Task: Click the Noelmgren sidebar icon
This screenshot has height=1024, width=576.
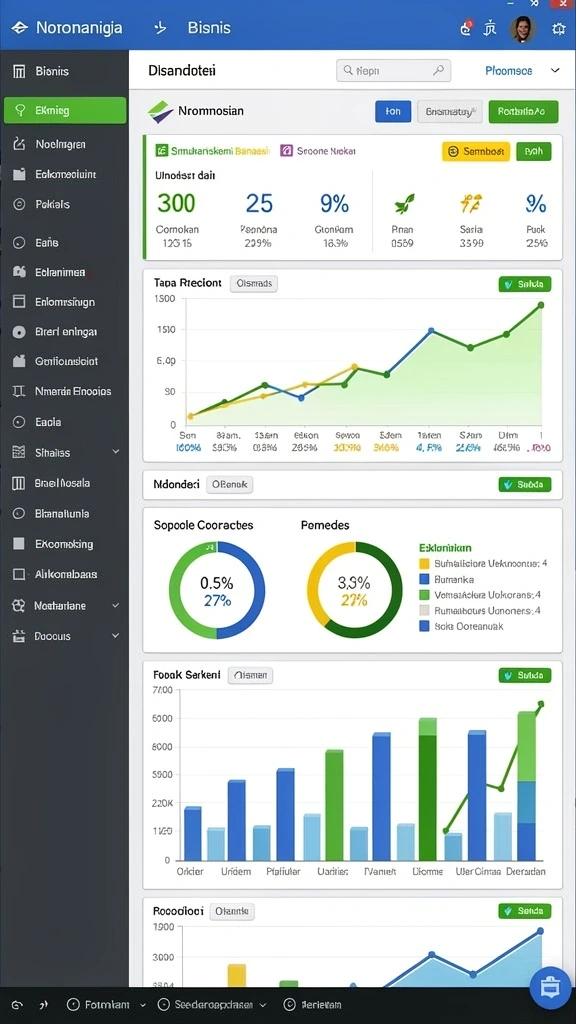Action: coord(19,144)
